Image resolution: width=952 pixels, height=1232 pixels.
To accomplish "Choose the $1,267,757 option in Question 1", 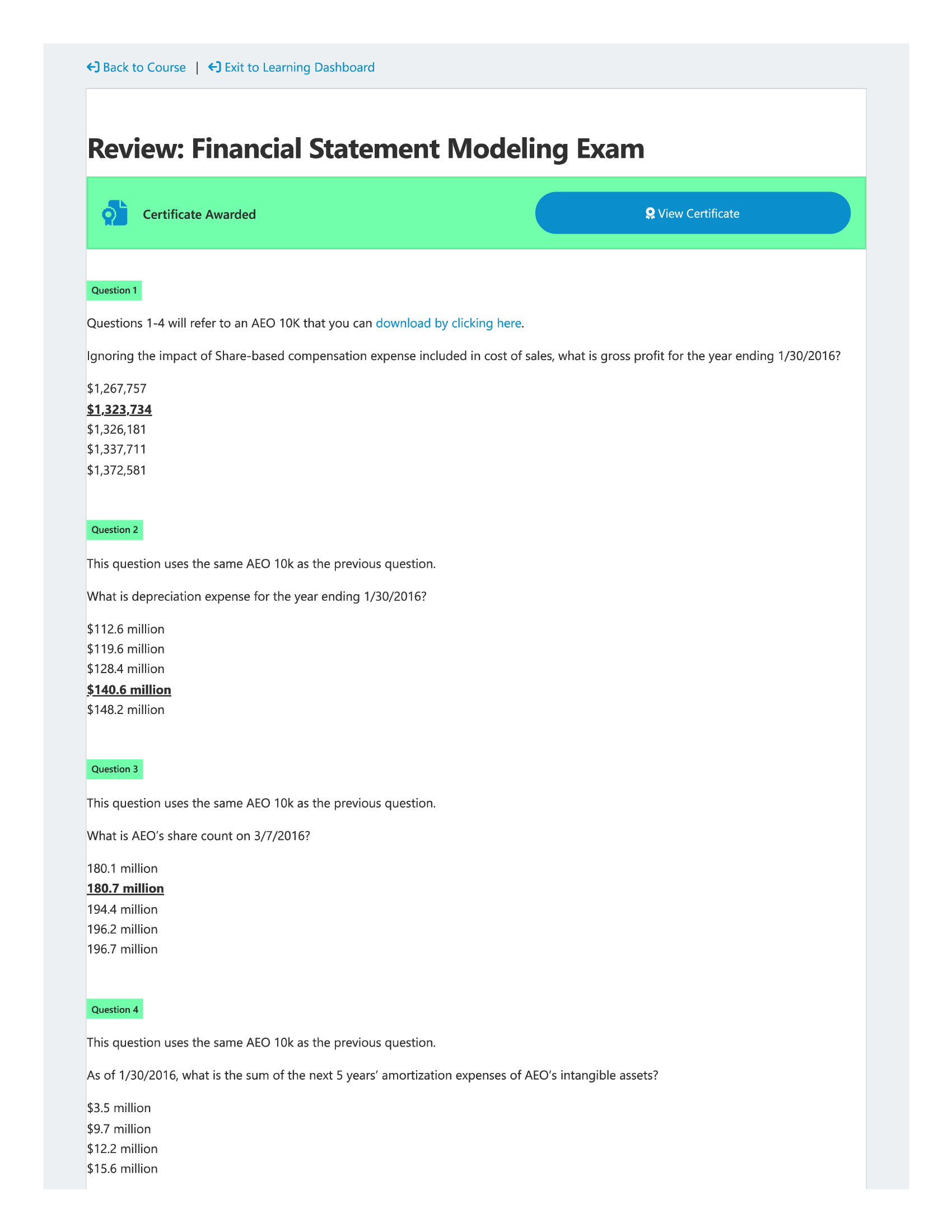I will click(116, 389).
